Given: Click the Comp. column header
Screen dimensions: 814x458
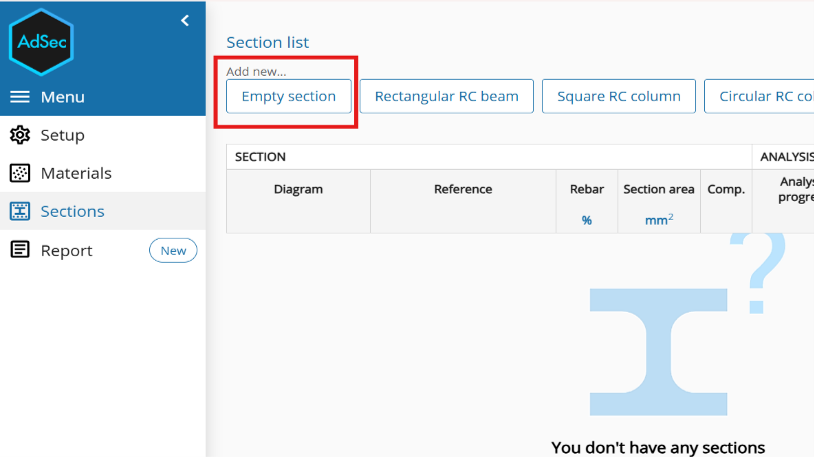Looking at the screenshot, I should pyautogui.click(x=726, y=190).
